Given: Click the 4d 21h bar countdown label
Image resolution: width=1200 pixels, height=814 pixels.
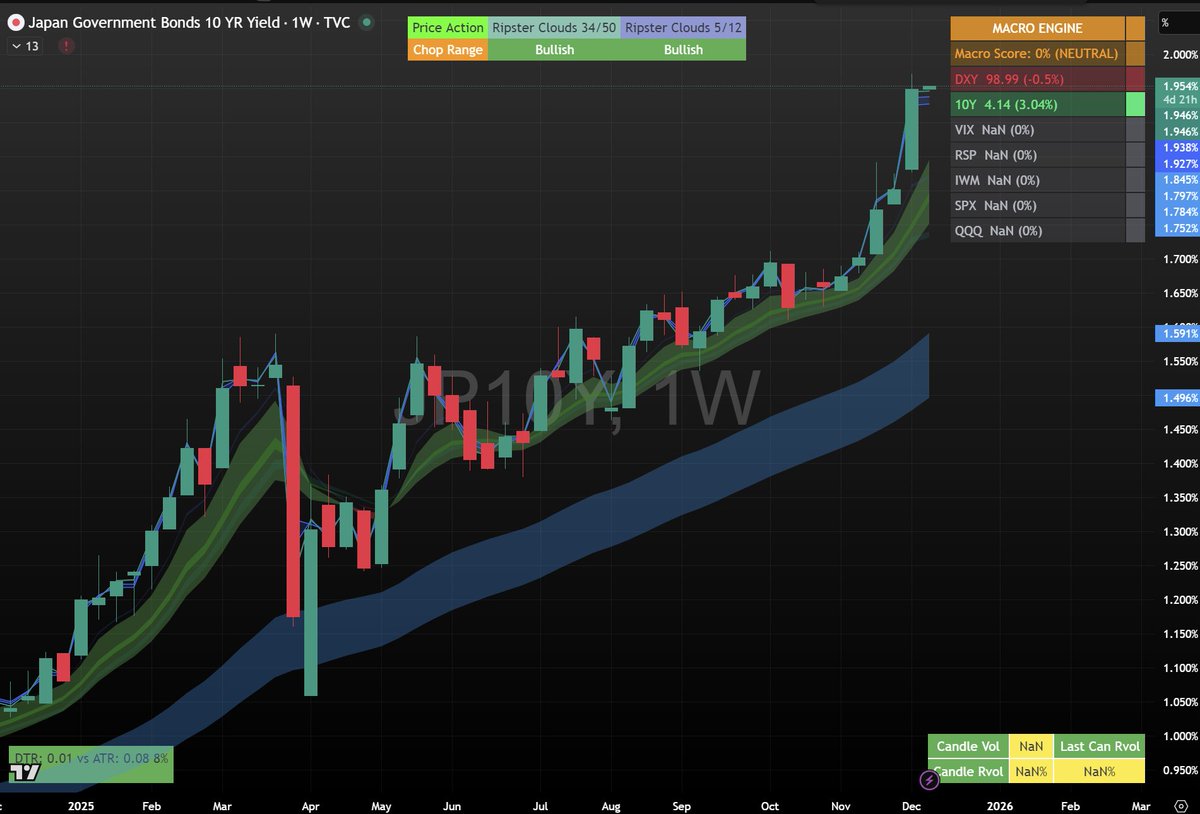Looking at the screenshot, I should (x=1177, y=99).
